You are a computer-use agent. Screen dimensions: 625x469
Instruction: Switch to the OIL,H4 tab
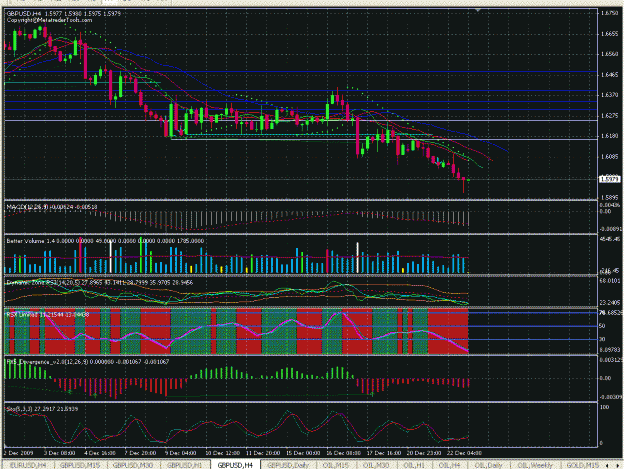[449, 465]
